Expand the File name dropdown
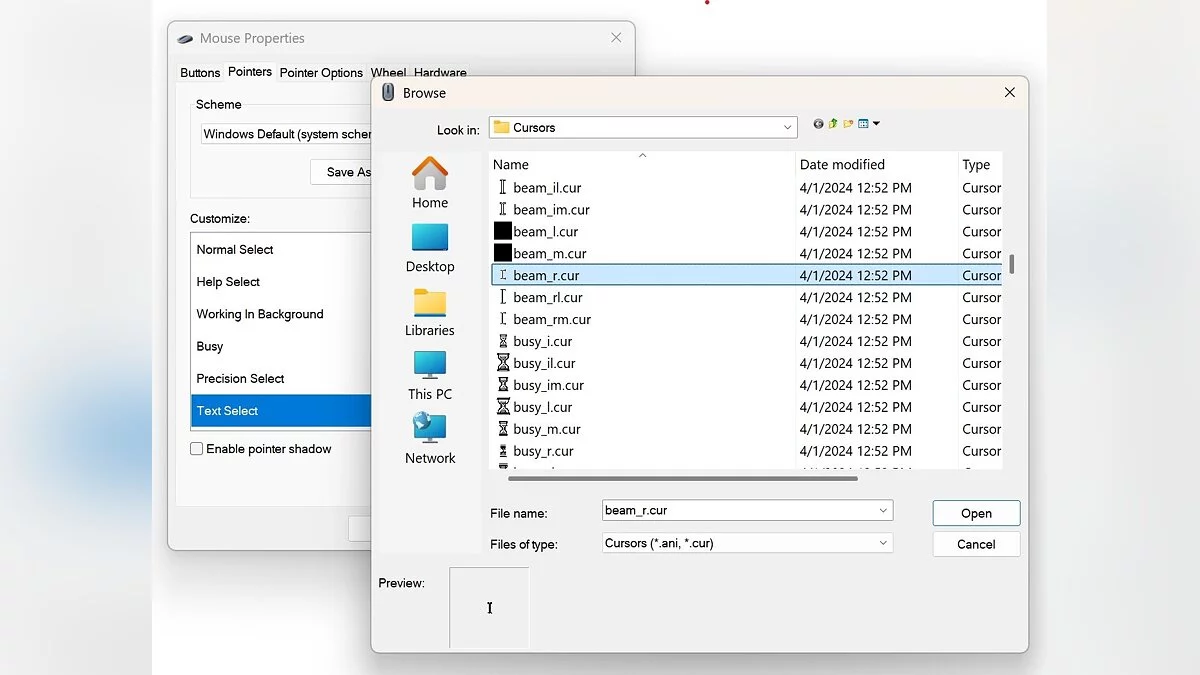The width and height of the screenshot is (1200, 675). 883,511
